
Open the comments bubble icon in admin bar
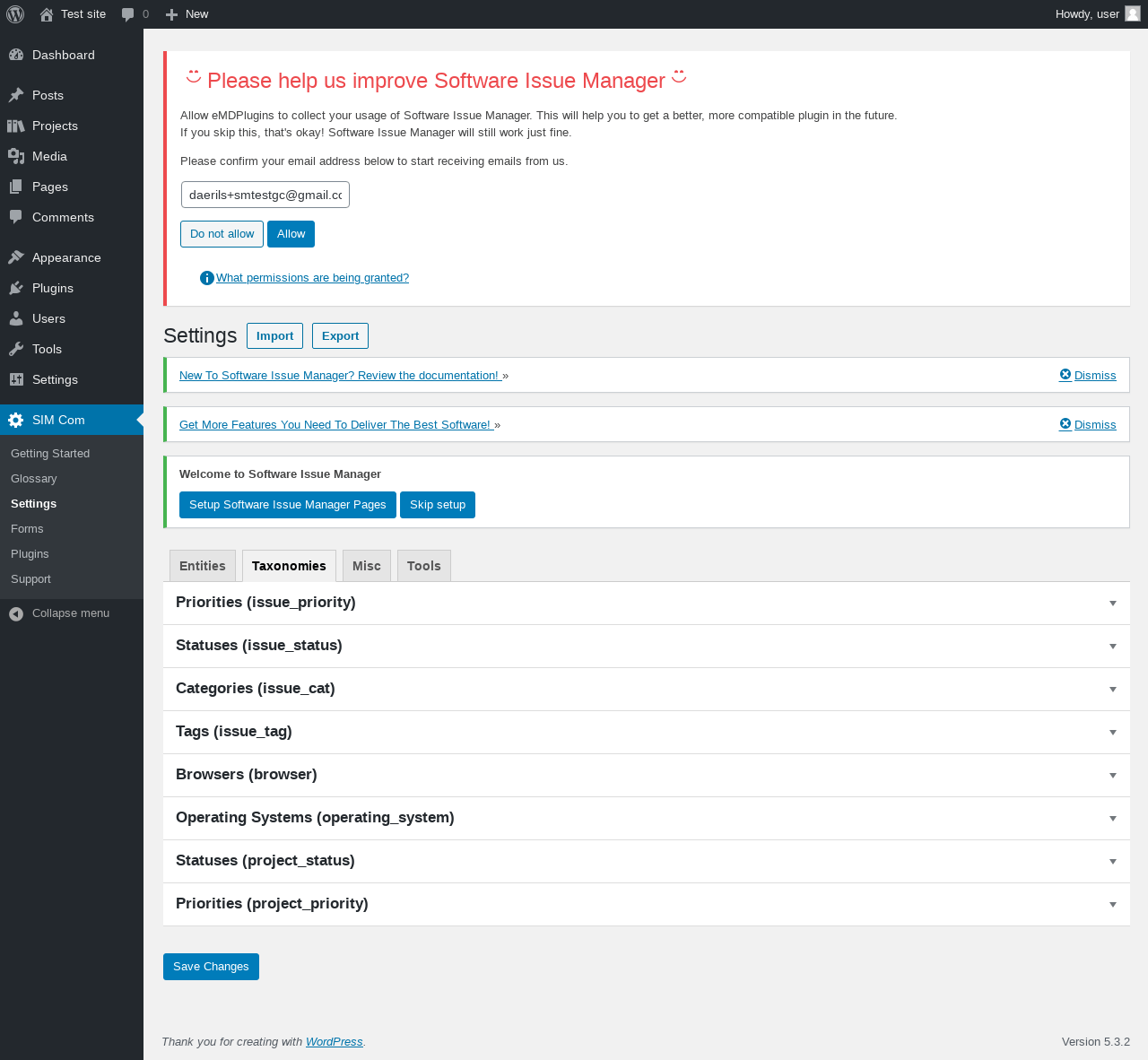tap(128, 14)
